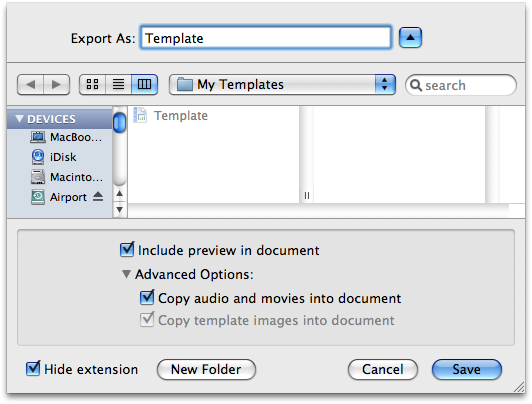Go forward with the right arrow button
Viewport: 532px width, 404px height.
click(57, 84)
